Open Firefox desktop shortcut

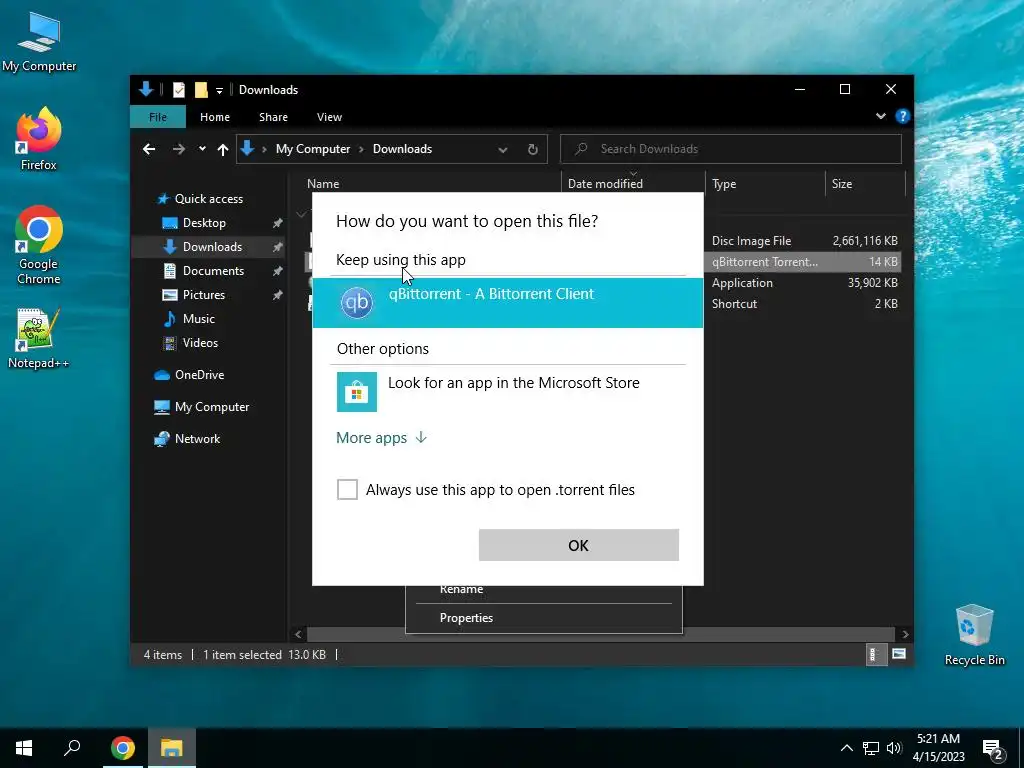[39, 139]
